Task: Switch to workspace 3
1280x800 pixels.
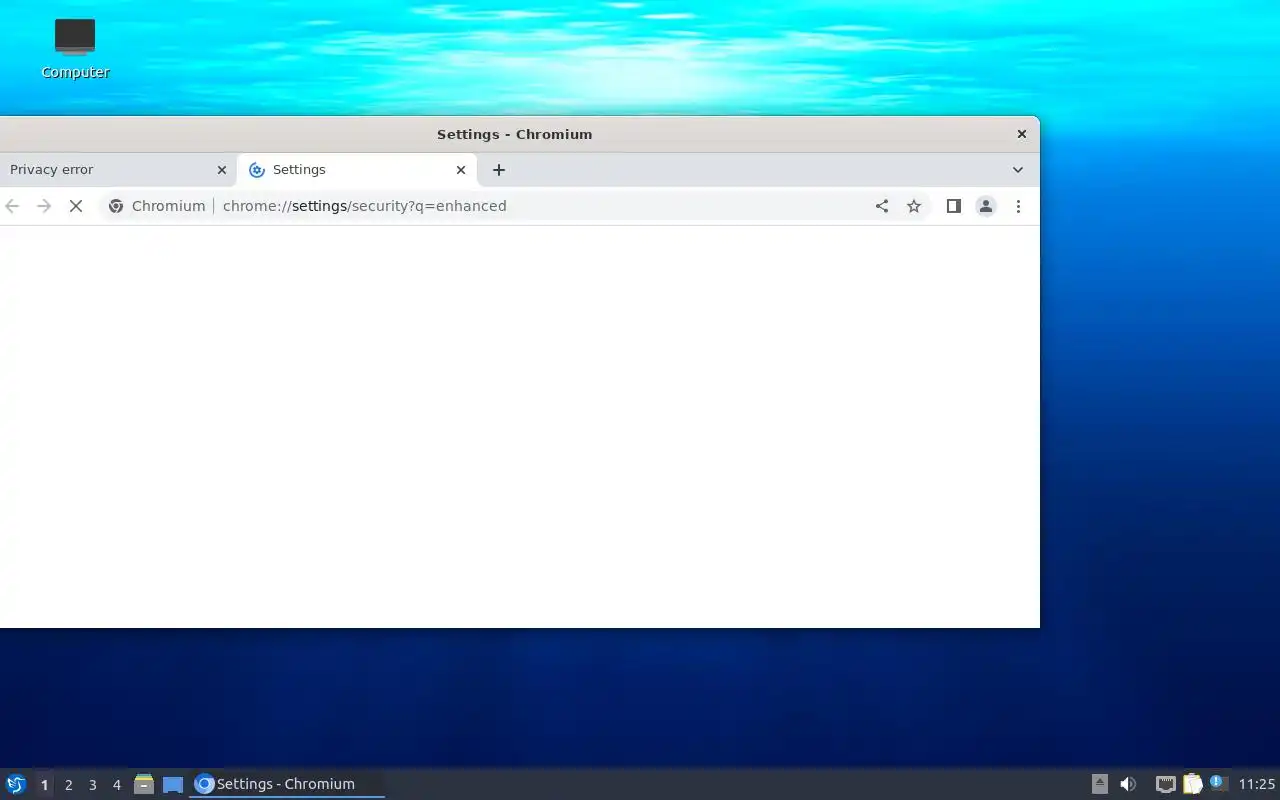Action: click(x=92, y=785)
